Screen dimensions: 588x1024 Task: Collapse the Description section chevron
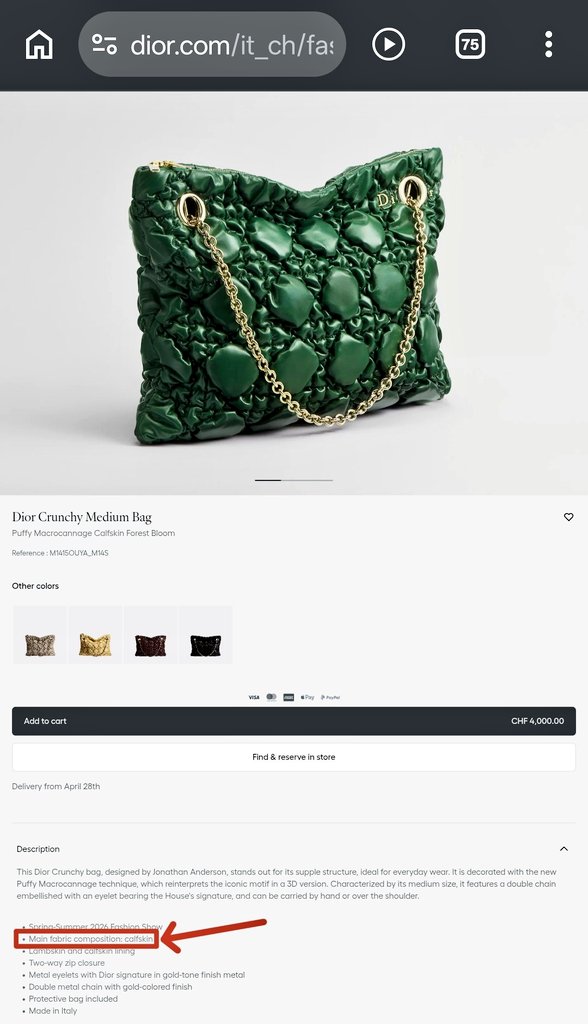564,849
